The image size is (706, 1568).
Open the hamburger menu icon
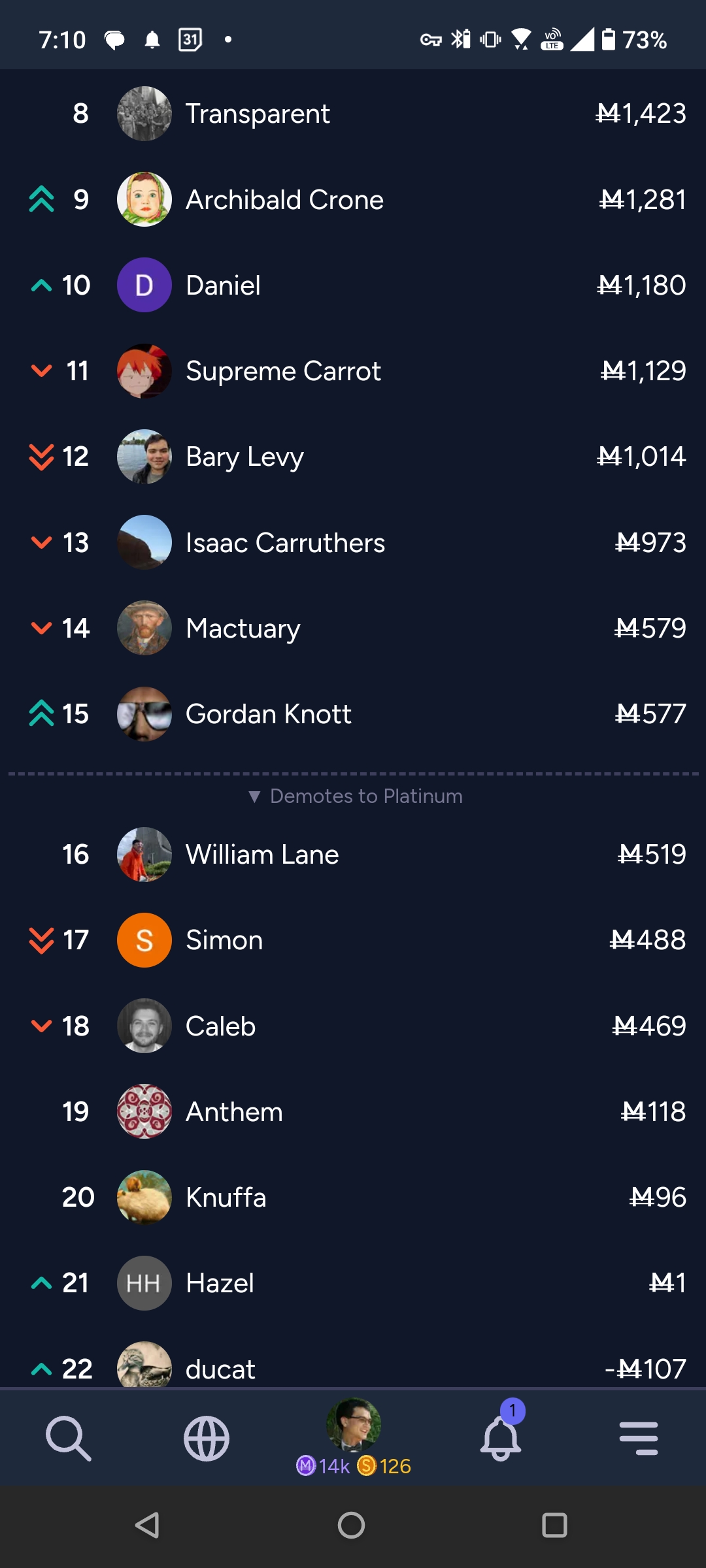click(x=639, y=1438)
